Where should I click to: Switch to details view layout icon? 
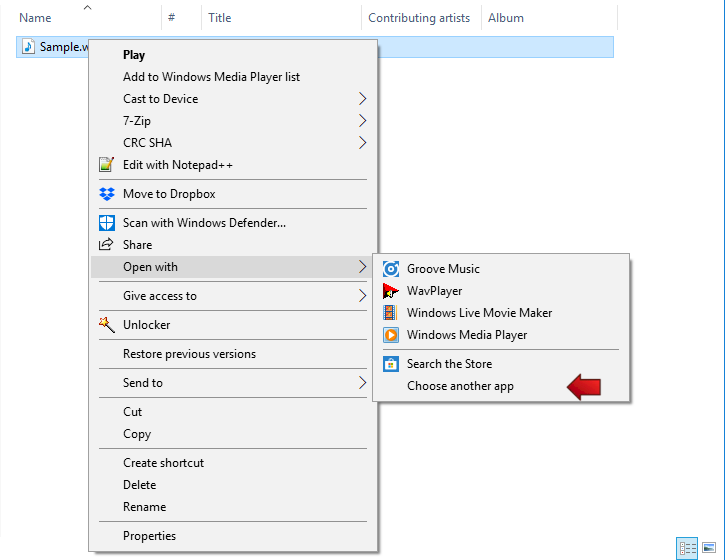(x=687, y=548)
